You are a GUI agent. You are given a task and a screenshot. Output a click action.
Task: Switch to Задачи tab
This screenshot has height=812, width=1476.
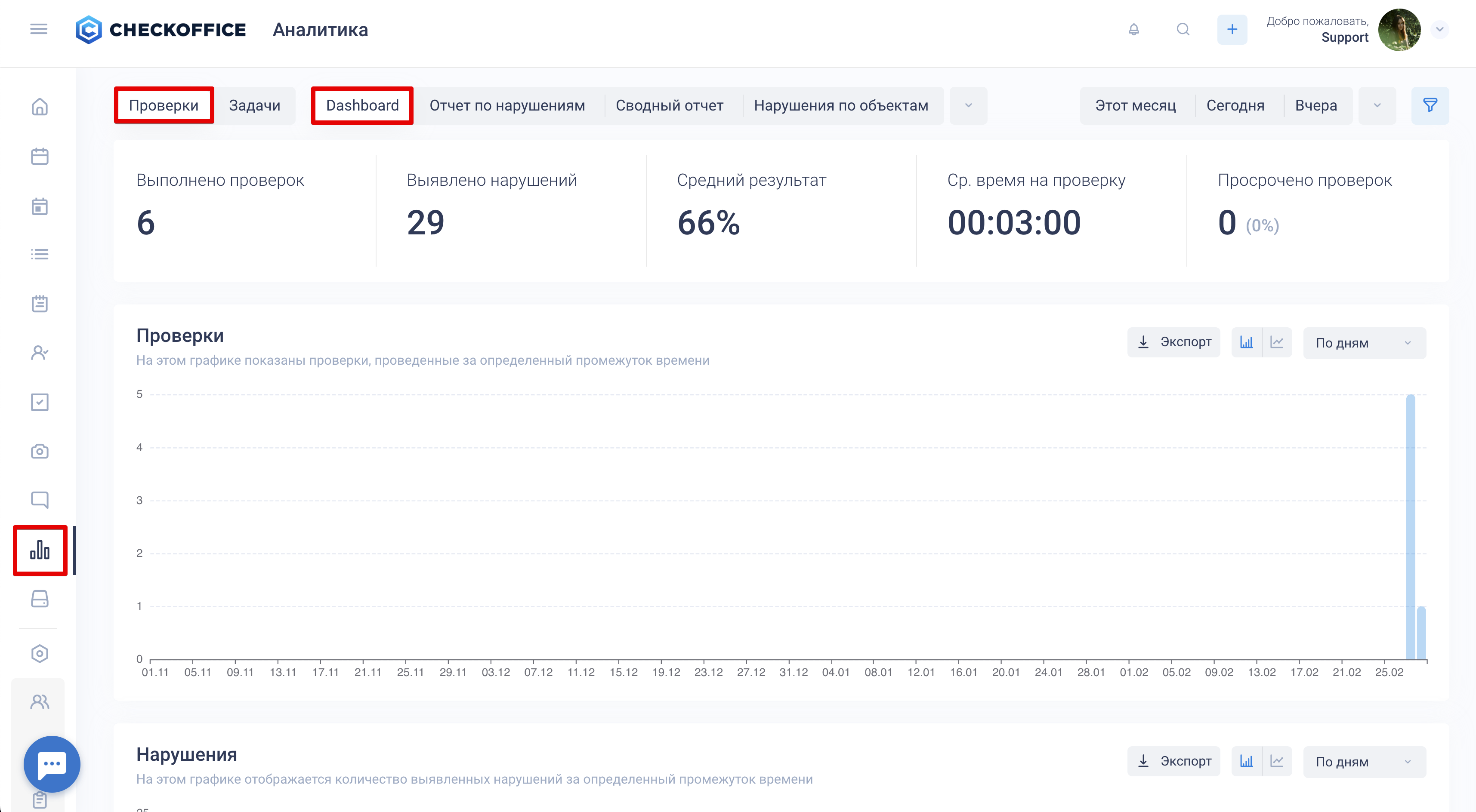(x=254, y=105)
